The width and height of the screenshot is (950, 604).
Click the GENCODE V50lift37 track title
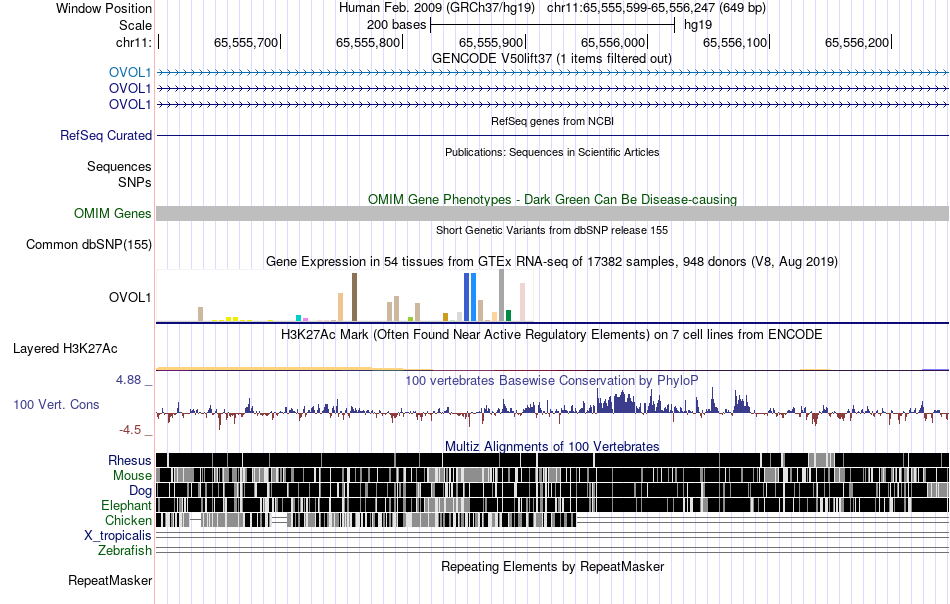coord(552,59)
